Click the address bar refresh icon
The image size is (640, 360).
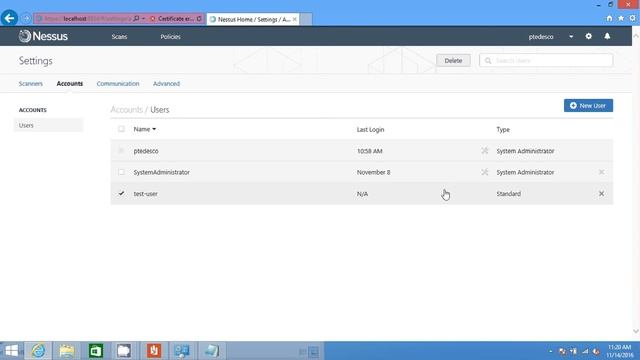pos(199,19)
